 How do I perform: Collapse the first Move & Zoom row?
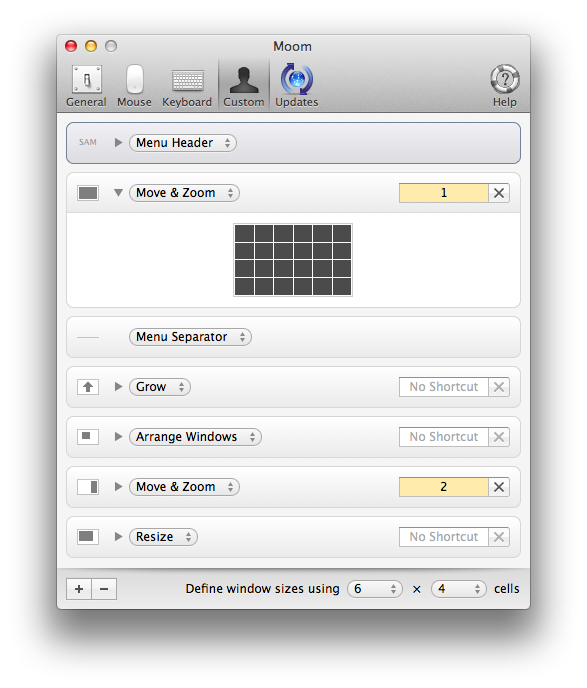(x=118, y=193)
